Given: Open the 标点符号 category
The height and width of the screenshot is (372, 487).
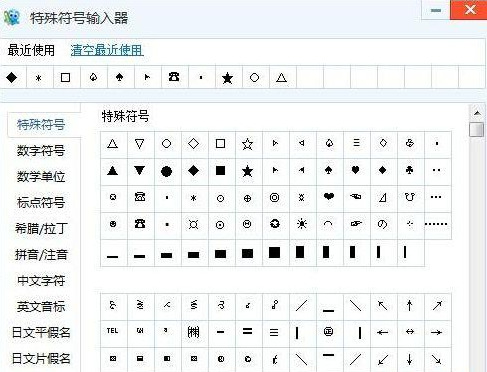Looking at the screenshot, I should (x=41, y=203).
